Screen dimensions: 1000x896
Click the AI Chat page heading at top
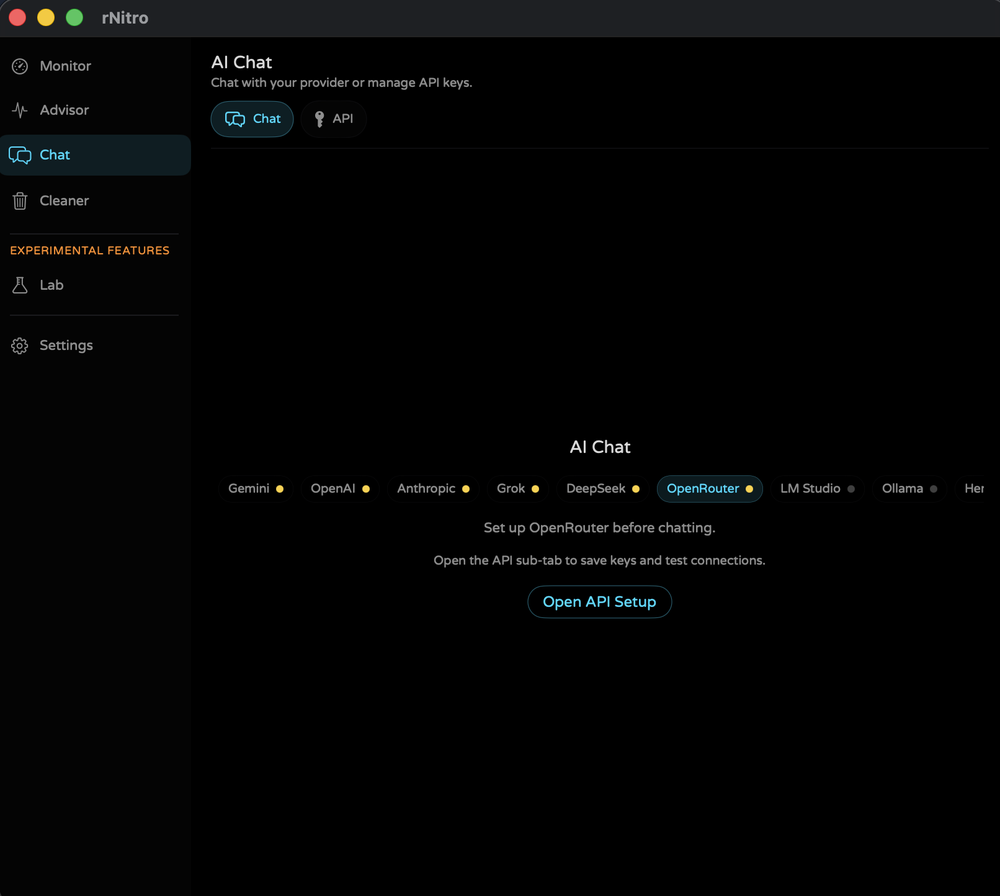pyautogui.click(x=242, y=62)
